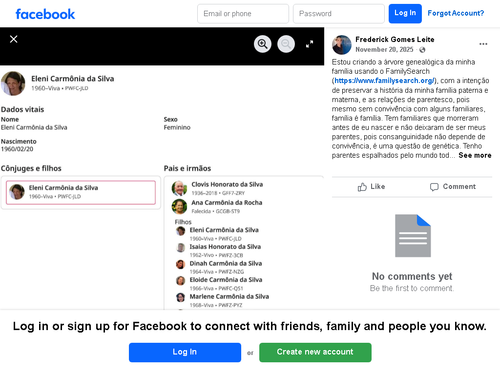Click the large blue Log In banner button
Viewport: 500px width, 375px height.
[x=185, y=352]
